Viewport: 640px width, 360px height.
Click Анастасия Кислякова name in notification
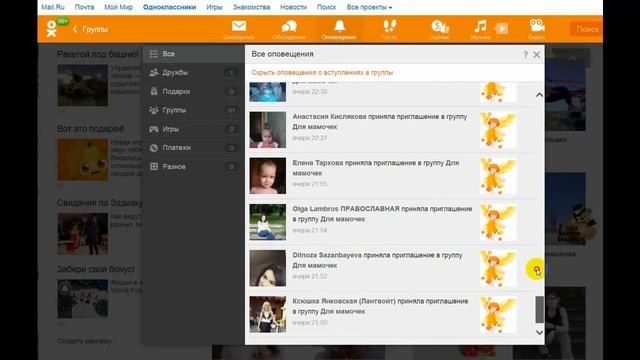329,116
